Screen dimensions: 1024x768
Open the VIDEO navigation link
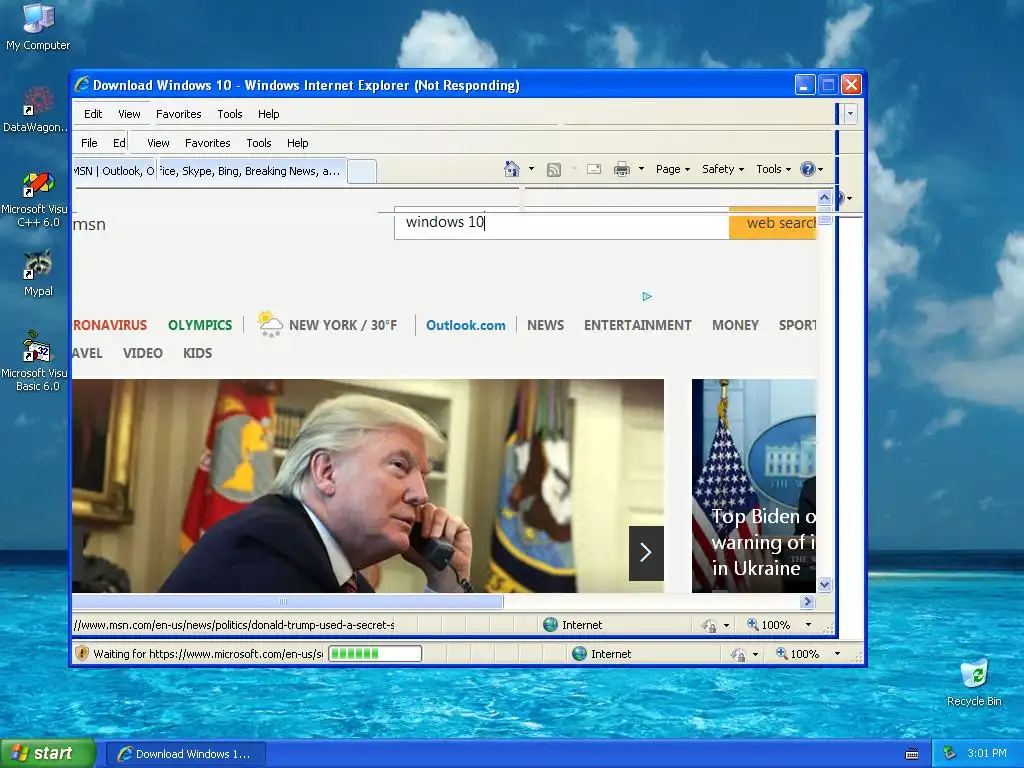click(142, 353)
